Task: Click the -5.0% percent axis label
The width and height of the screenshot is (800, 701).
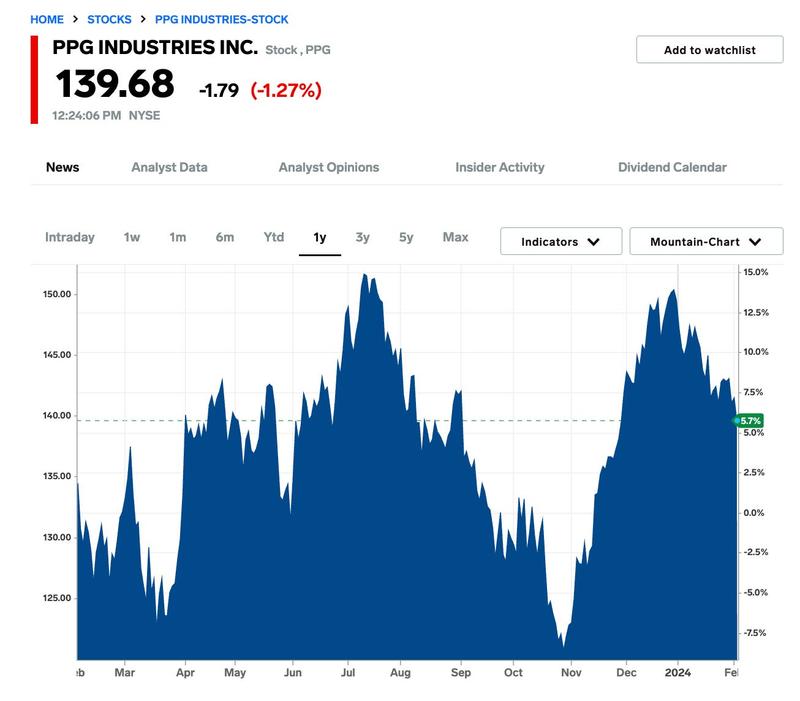Action: pos(755,592)
